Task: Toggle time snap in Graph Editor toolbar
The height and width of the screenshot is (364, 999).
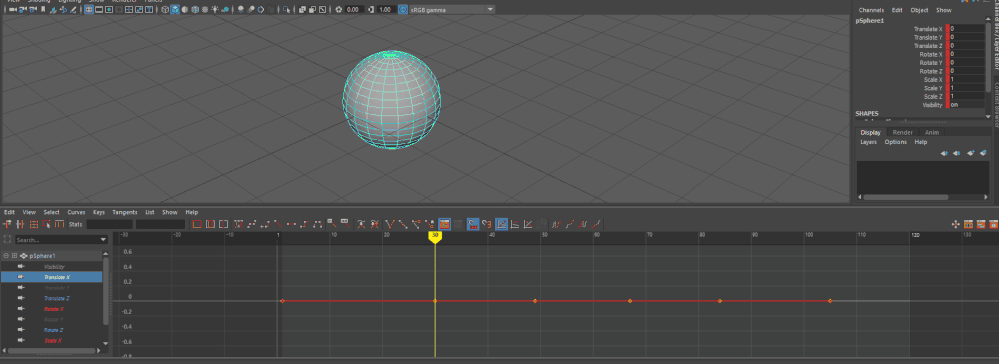Action: pyautogui.click(x=473, y=224)
